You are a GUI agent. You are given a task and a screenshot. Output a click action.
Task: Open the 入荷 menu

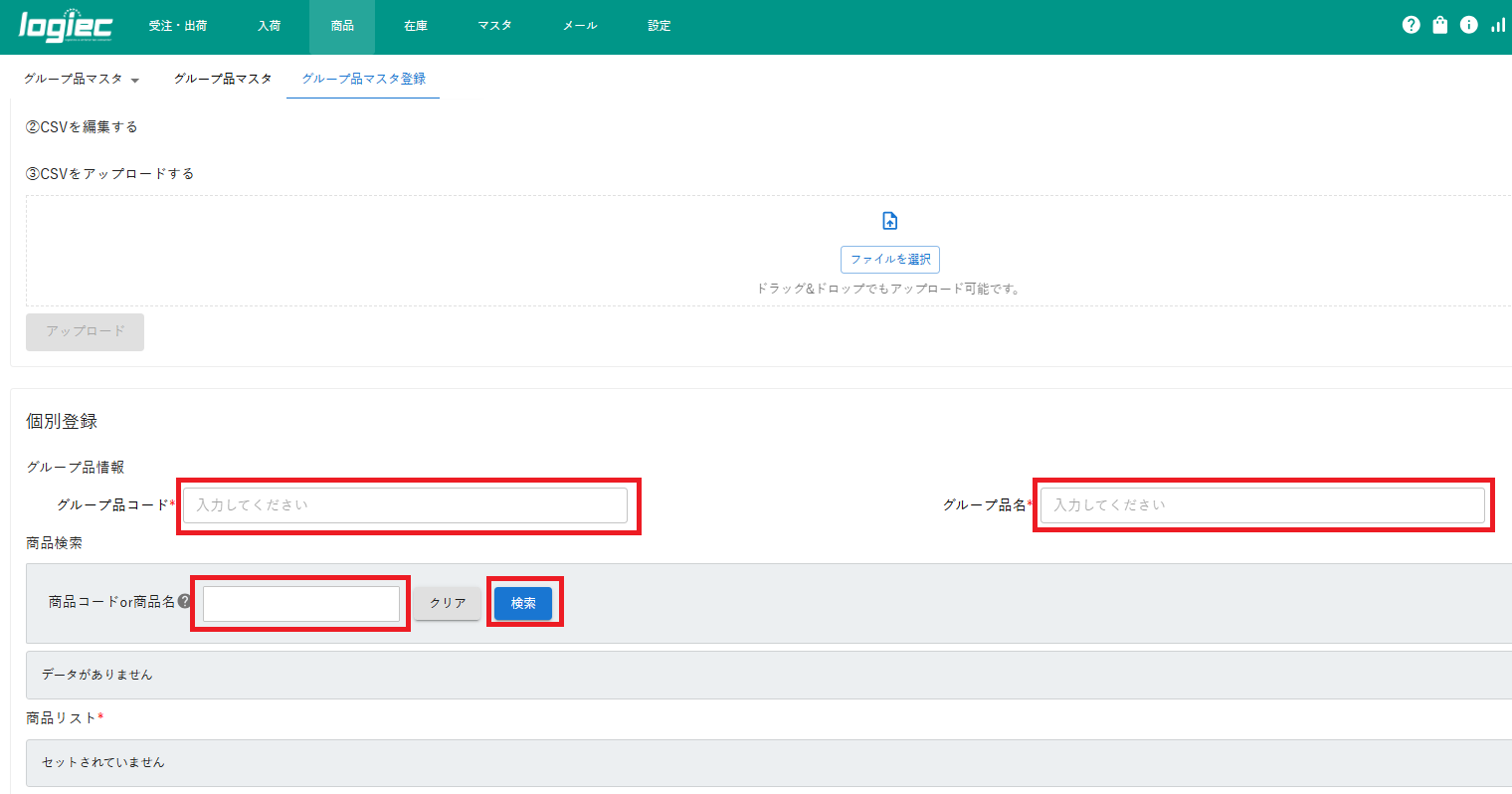point(269,26)
